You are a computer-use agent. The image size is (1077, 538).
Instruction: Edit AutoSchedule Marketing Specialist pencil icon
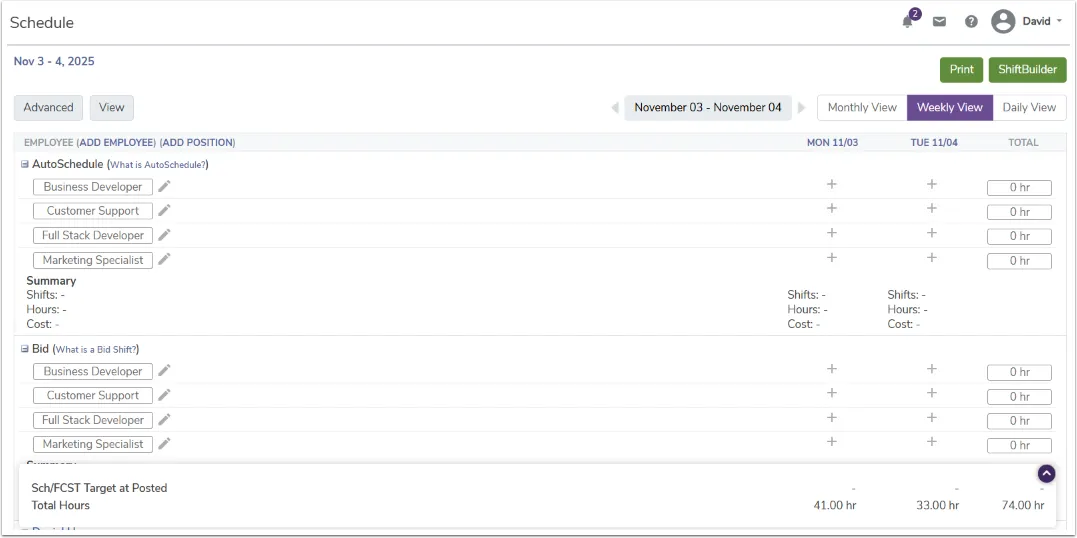pos(163,259)
